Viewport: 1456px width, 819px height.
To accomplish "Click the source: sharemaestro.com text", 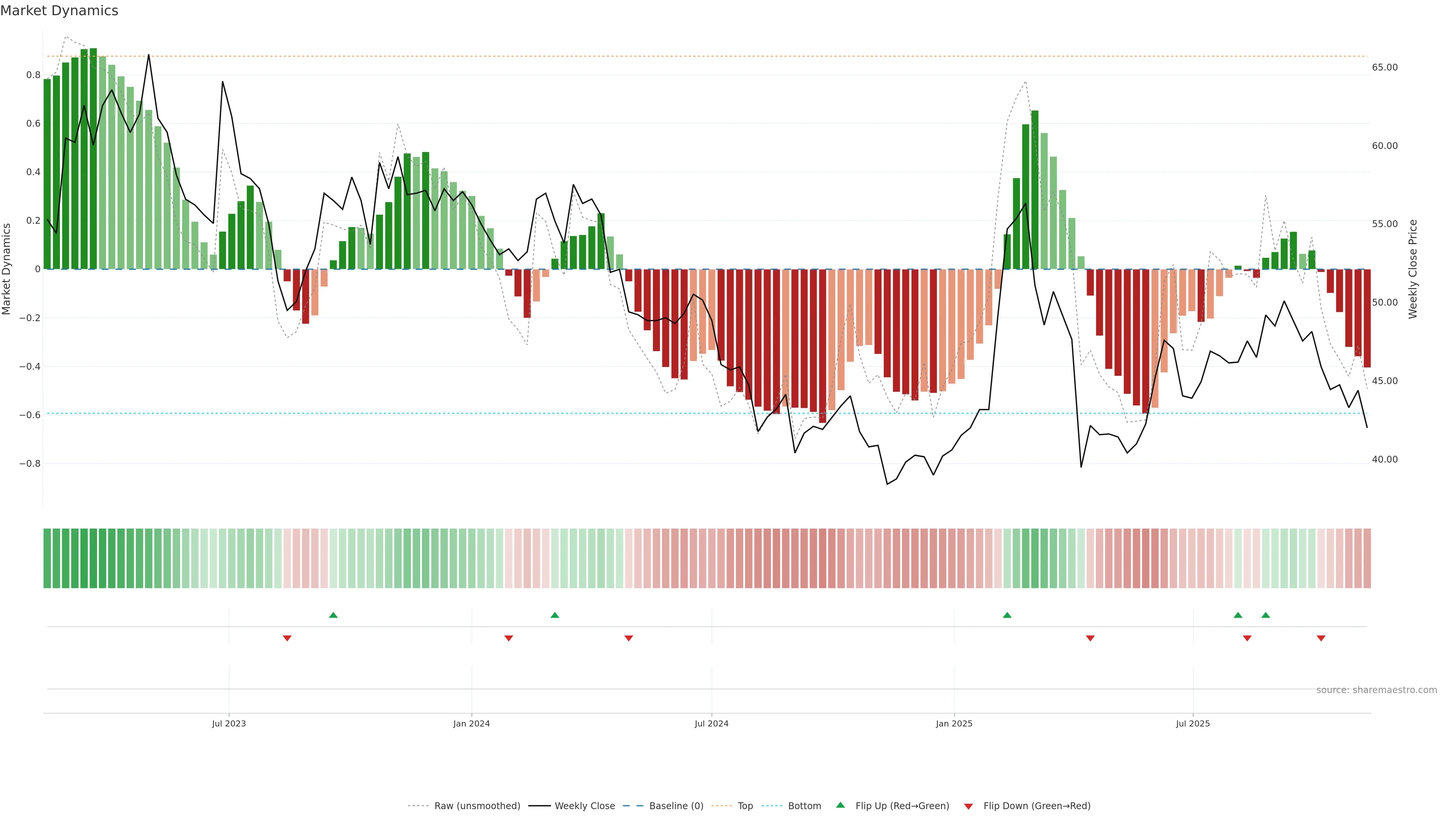I will tap(1376, 690).
